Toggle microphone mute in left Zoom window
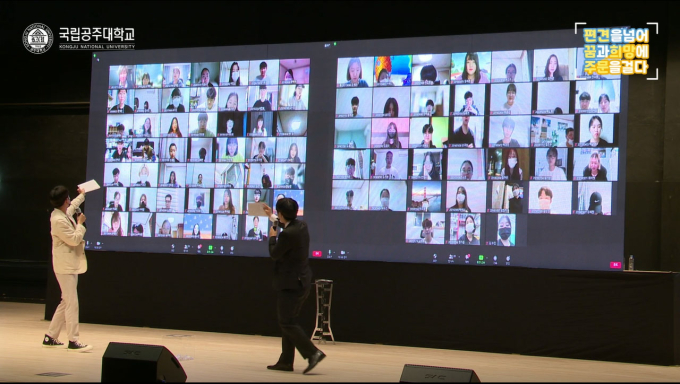 click(87, 245)
